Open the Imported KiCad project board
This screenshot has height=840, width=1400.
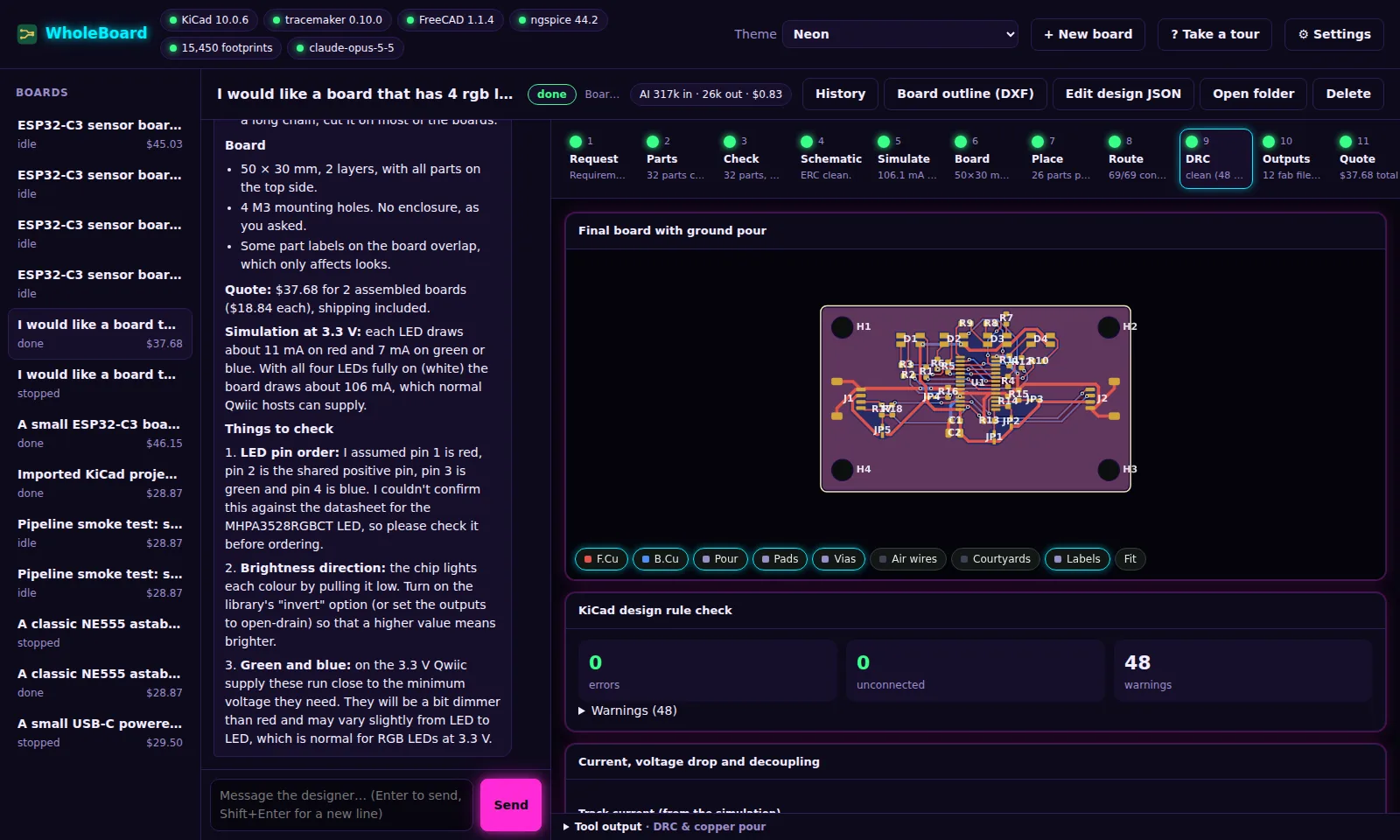pyautogui.click(x=100, y=483)
